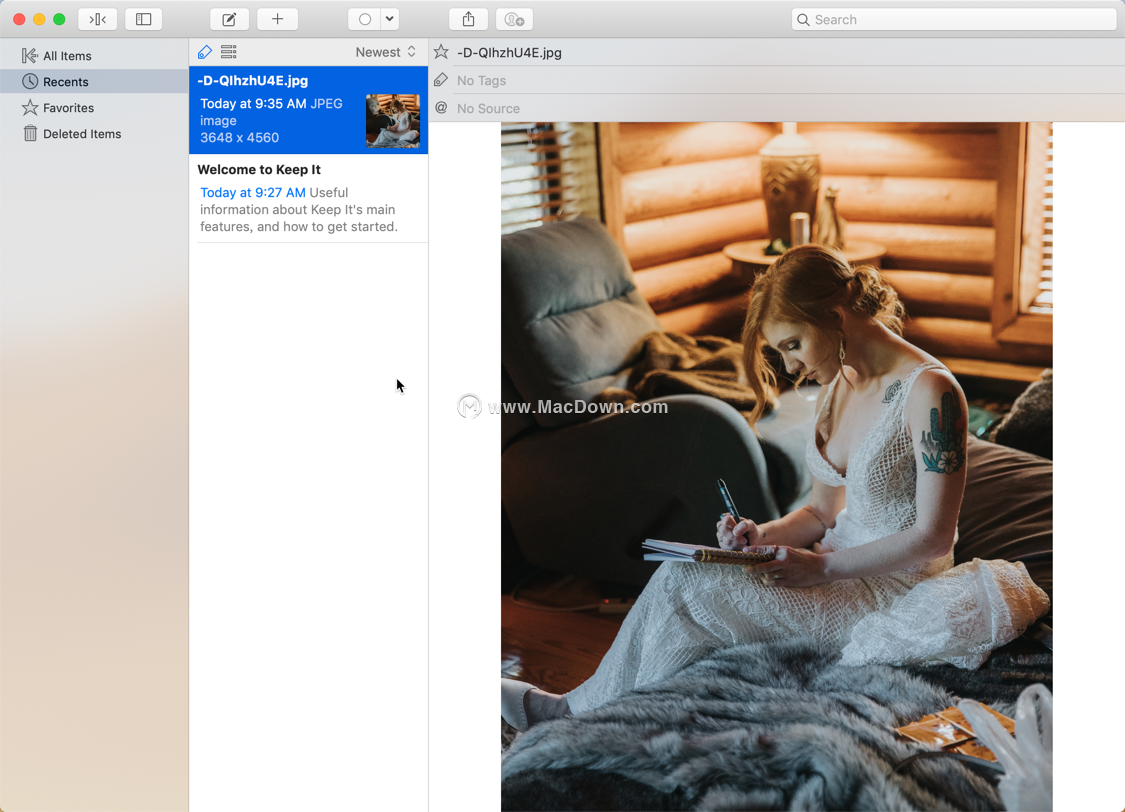Viewport: 1125px width, 812px height.
Task: Click the No Source field
Action: pyautogui.click(x=489, y=108)
